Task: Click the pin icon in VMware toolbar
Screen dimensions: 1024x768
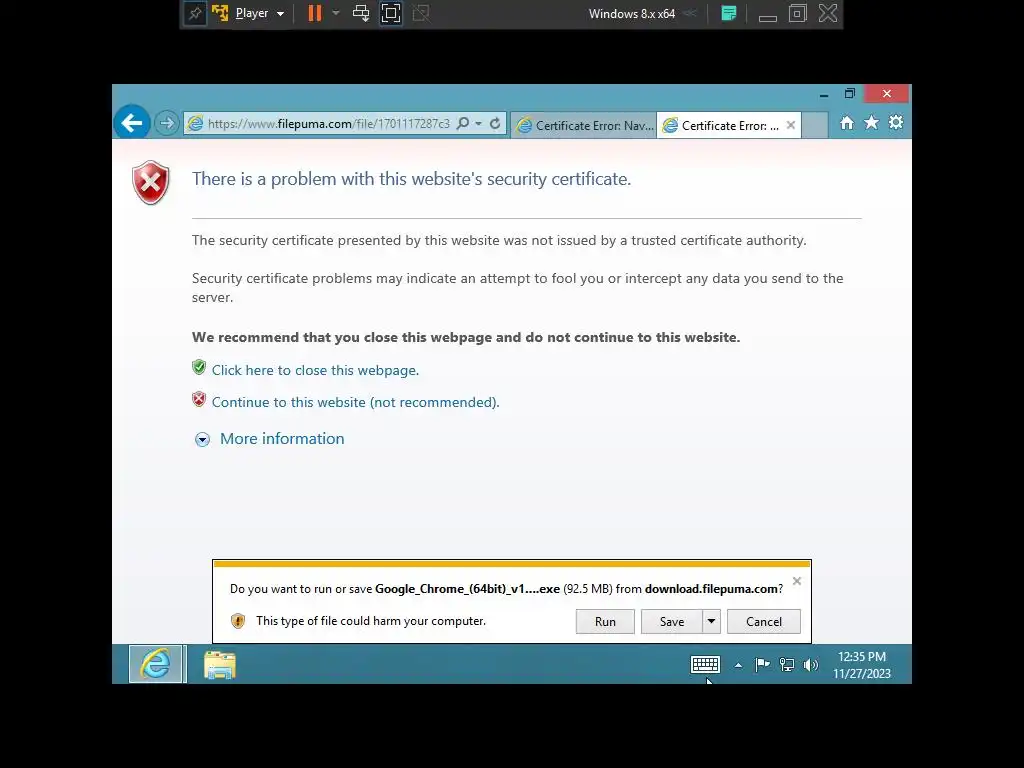Action: [x=195, y=13]
